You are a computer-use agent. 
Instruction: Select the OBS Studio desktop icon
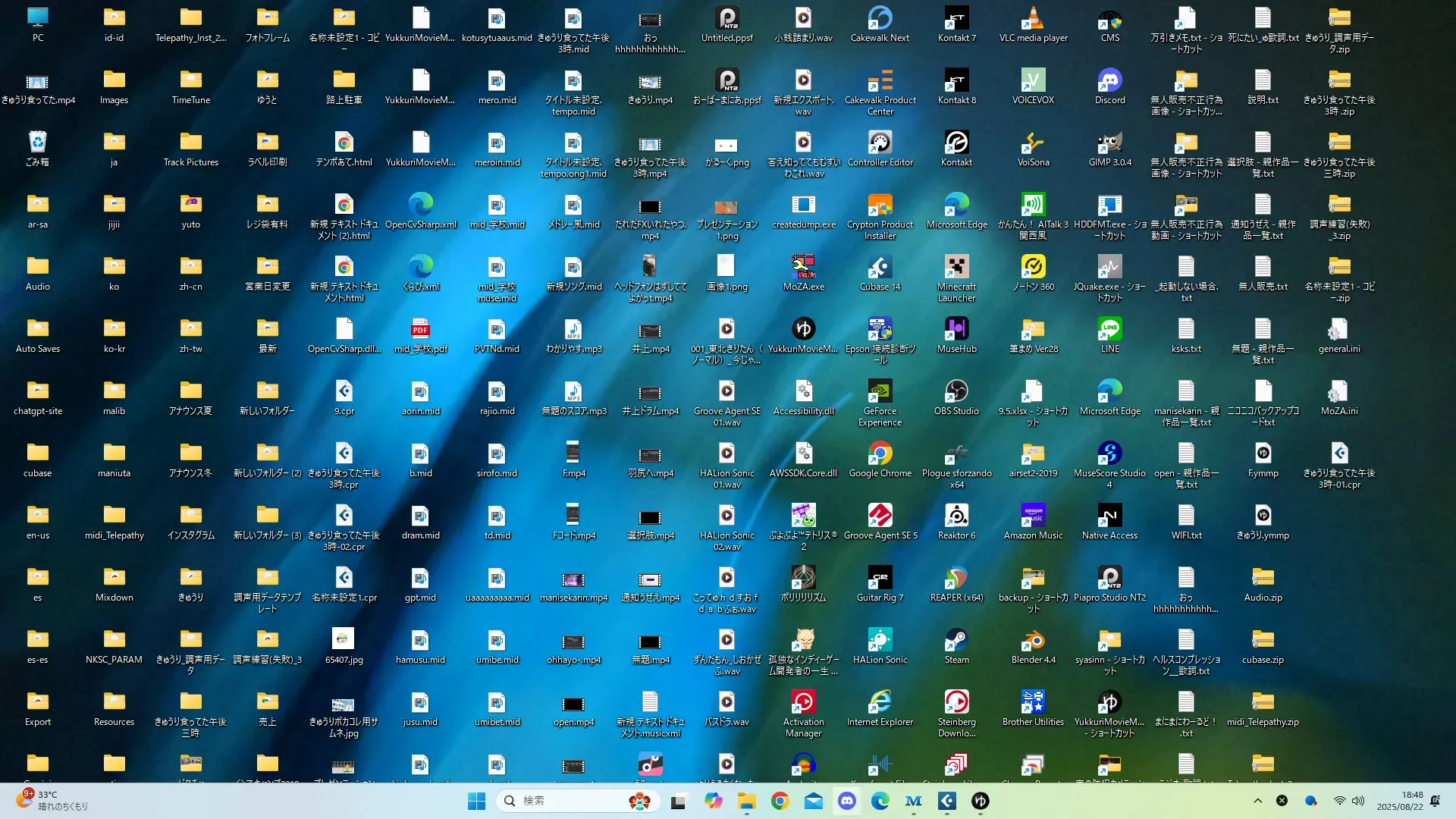point(956,392)
